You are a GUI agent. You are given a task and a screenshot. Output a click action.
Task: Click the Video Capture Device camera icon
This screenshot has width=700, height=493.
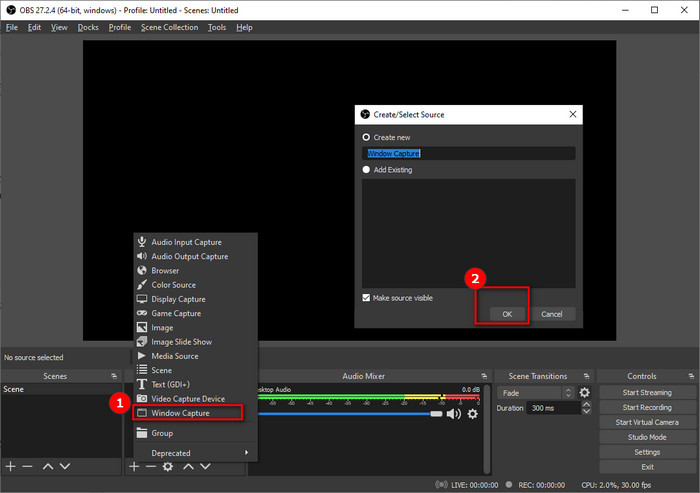(x=142, y=398)
